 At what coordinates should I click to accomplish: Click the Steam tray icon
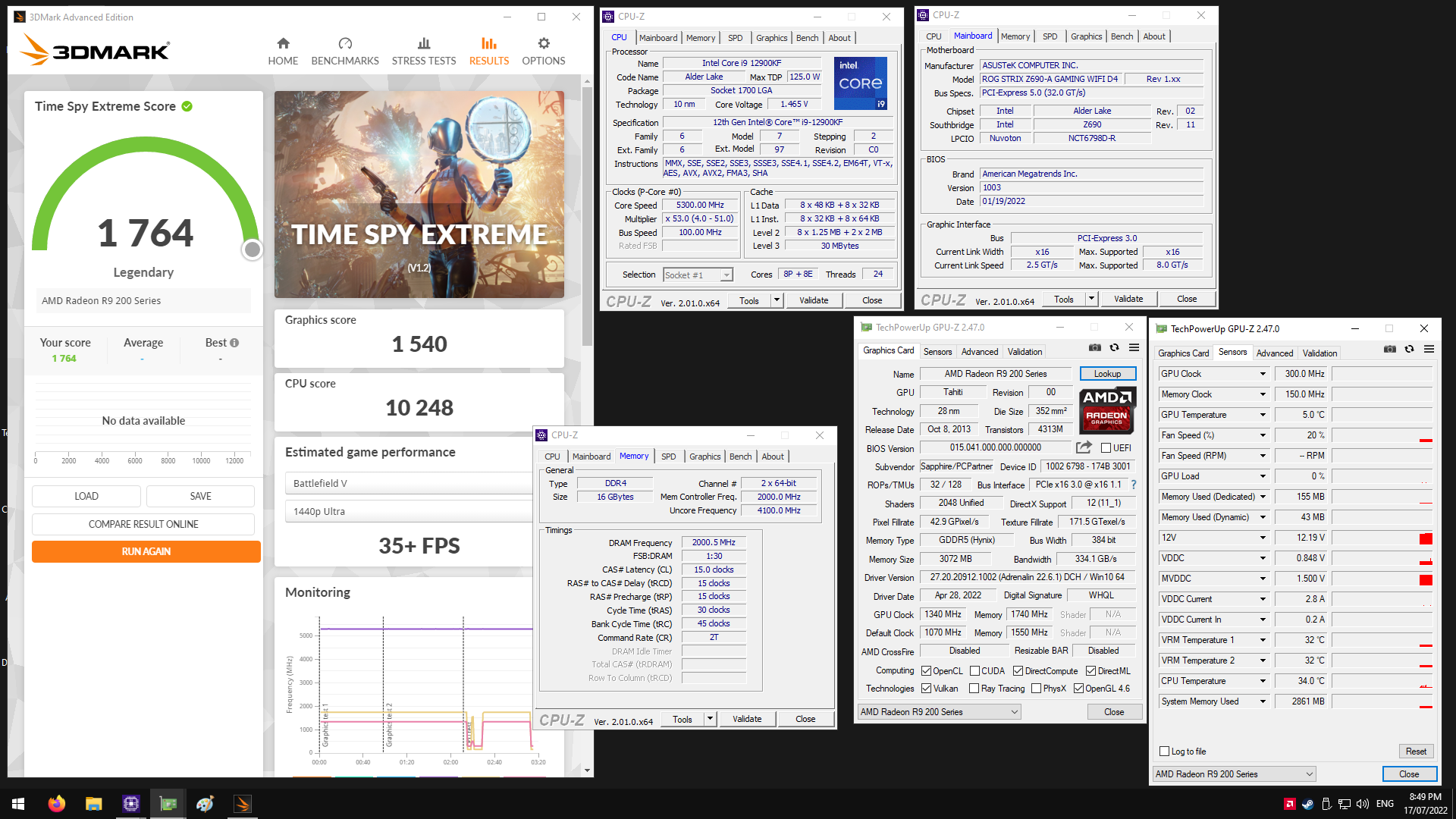click(x=1307, y=804)
